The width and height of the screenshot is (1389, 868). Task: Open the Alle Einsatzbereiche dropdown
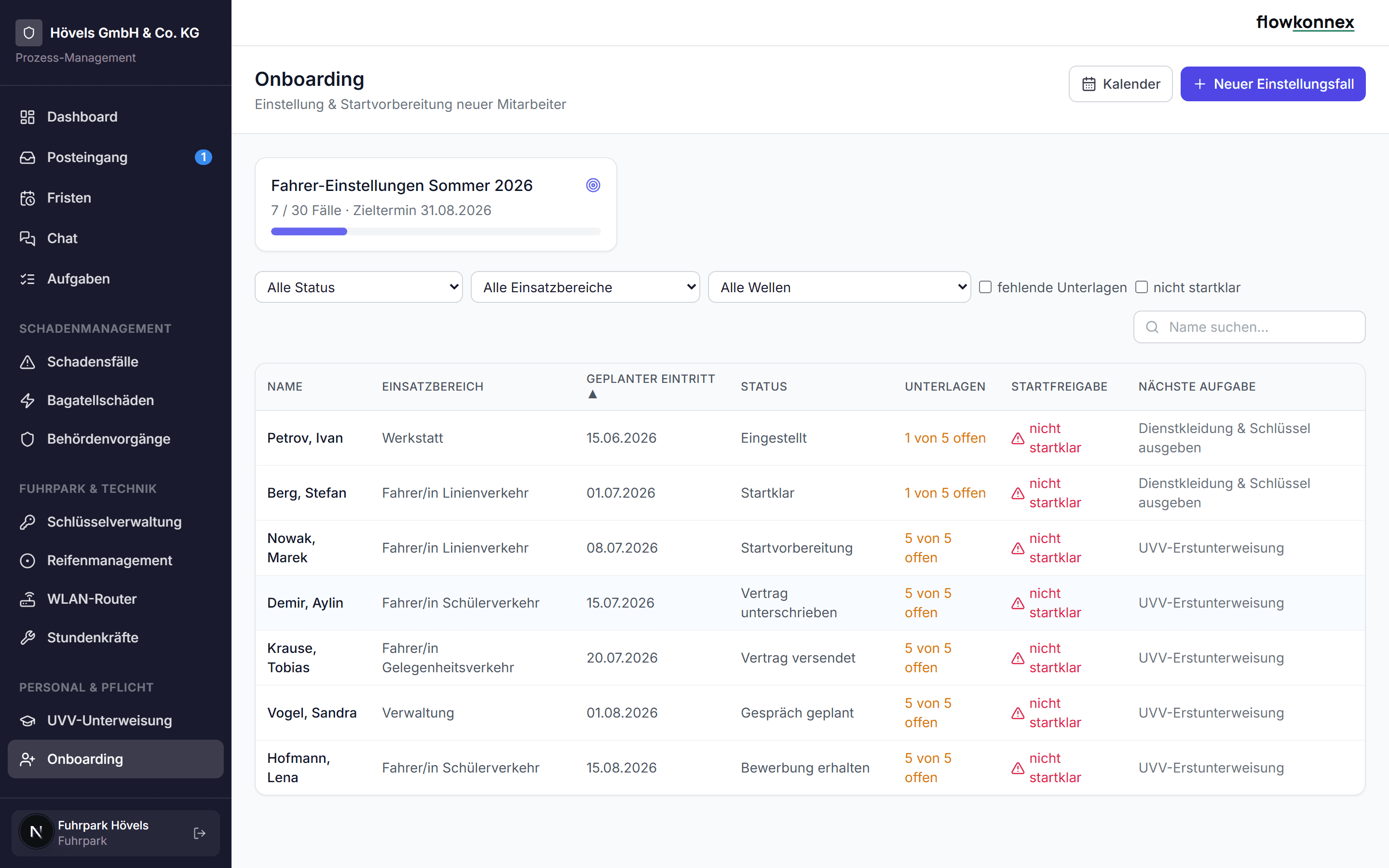tap(585, 287)
